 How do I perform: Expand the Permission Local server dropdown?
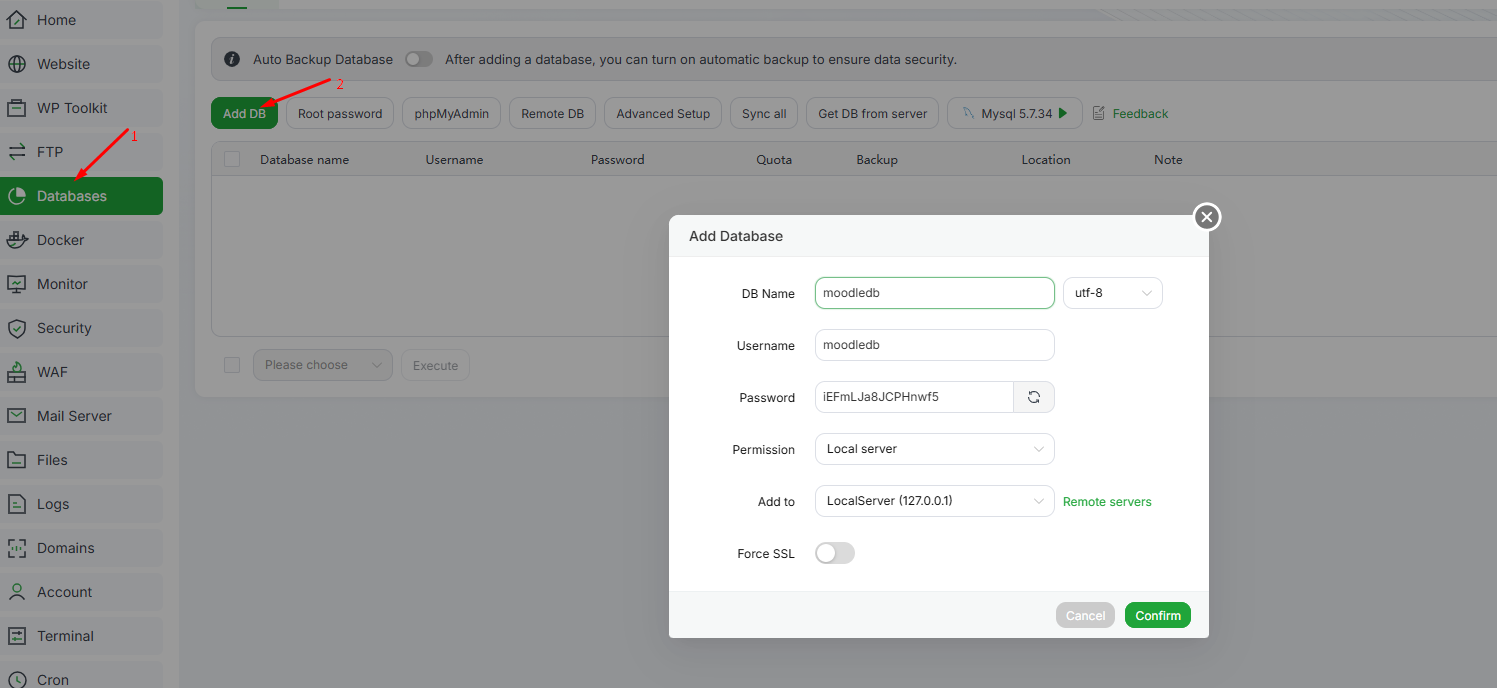point(934,449)
